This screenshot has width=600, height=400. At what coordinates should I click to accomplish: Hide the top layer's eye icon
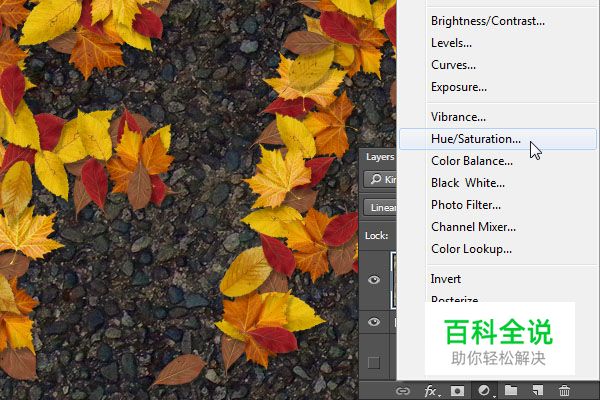pyautogui.click(x=374, y=280)
